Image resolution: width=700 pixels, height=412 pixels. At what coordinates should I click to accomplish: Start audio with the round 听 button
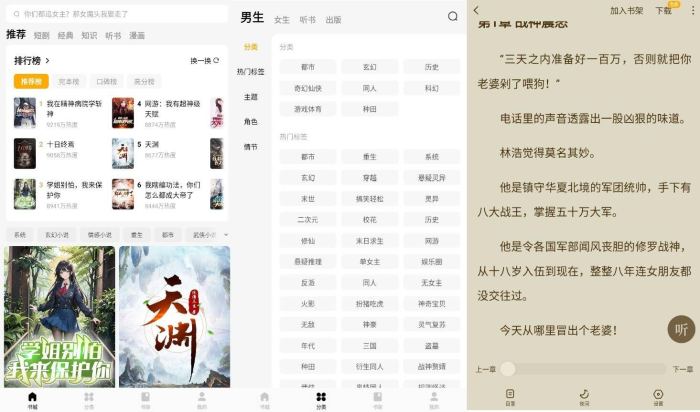coord(681,329)
